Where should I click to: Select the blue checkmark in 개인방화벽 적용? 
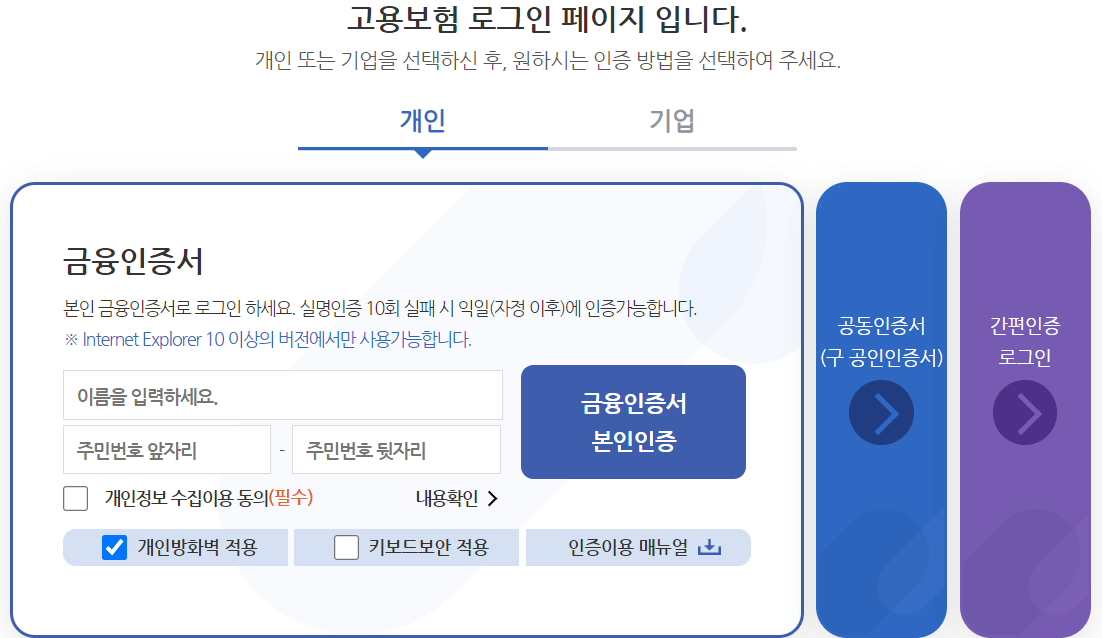tap(114, 547)
